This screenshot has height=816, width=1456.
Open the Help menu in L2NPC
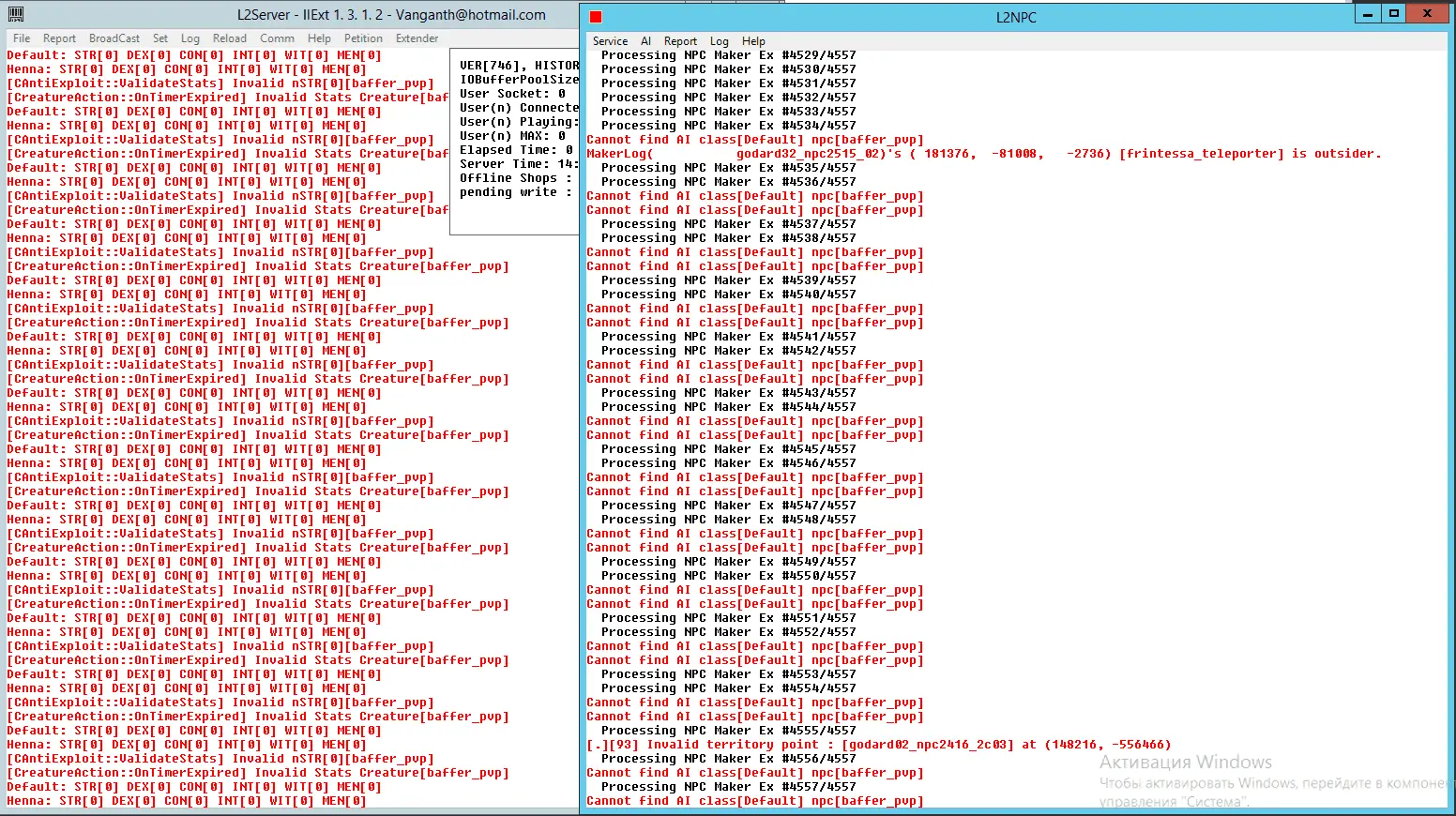click(753, 41)
